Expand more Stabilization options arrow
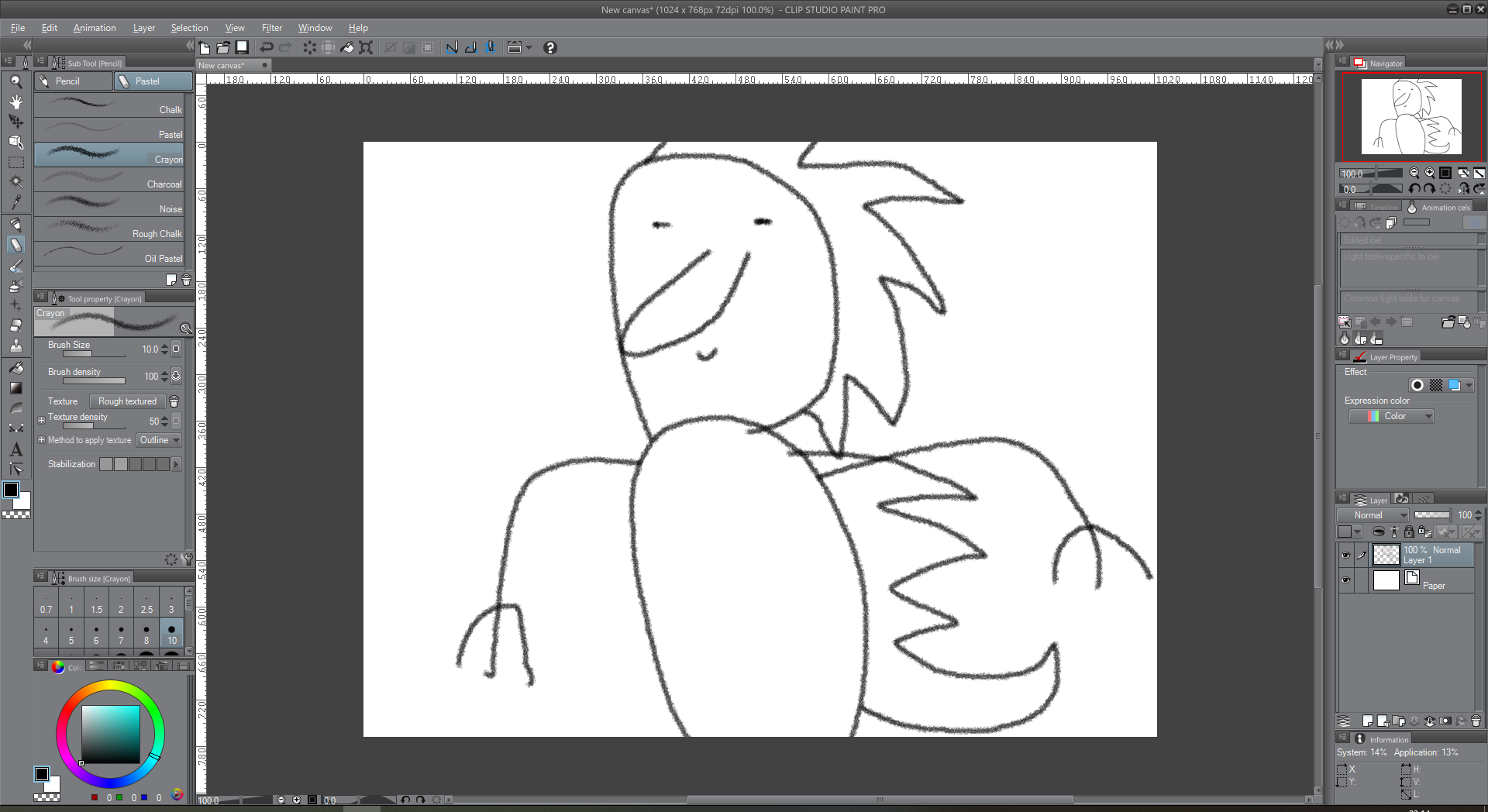Image resolution: width=1488 pixels, height=812 pixels. click(177, 464)
